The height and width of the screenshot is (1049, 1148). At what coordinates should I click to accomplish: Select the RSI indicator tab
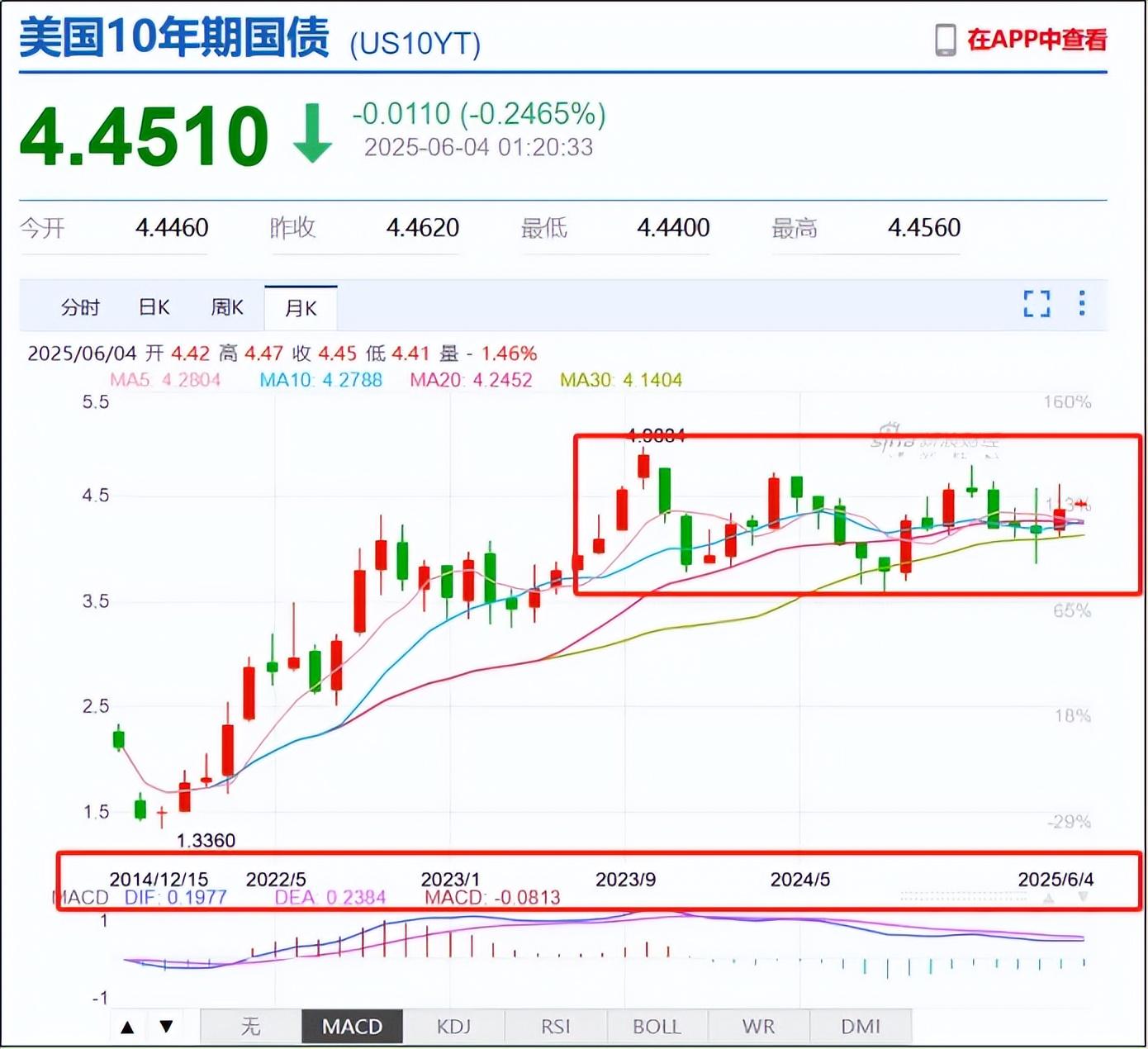point(555,1027)
